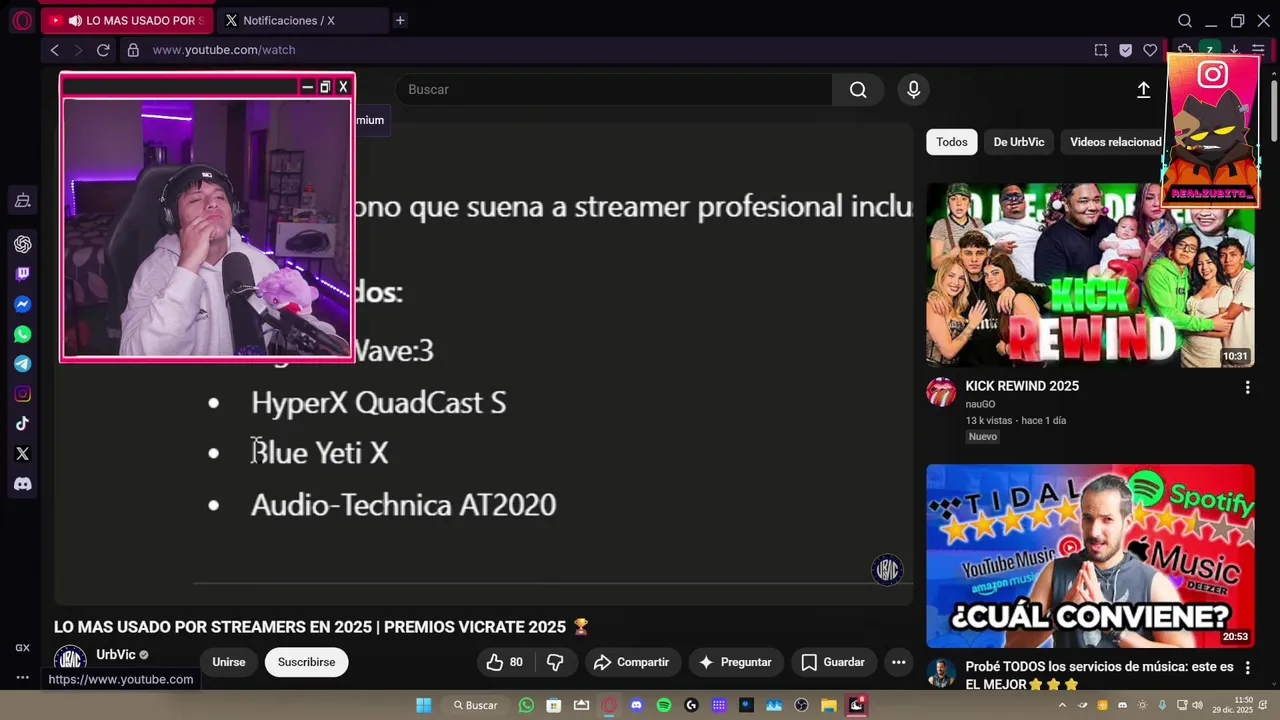Activate voice search microphone
1280x720 pixels.
913,90
